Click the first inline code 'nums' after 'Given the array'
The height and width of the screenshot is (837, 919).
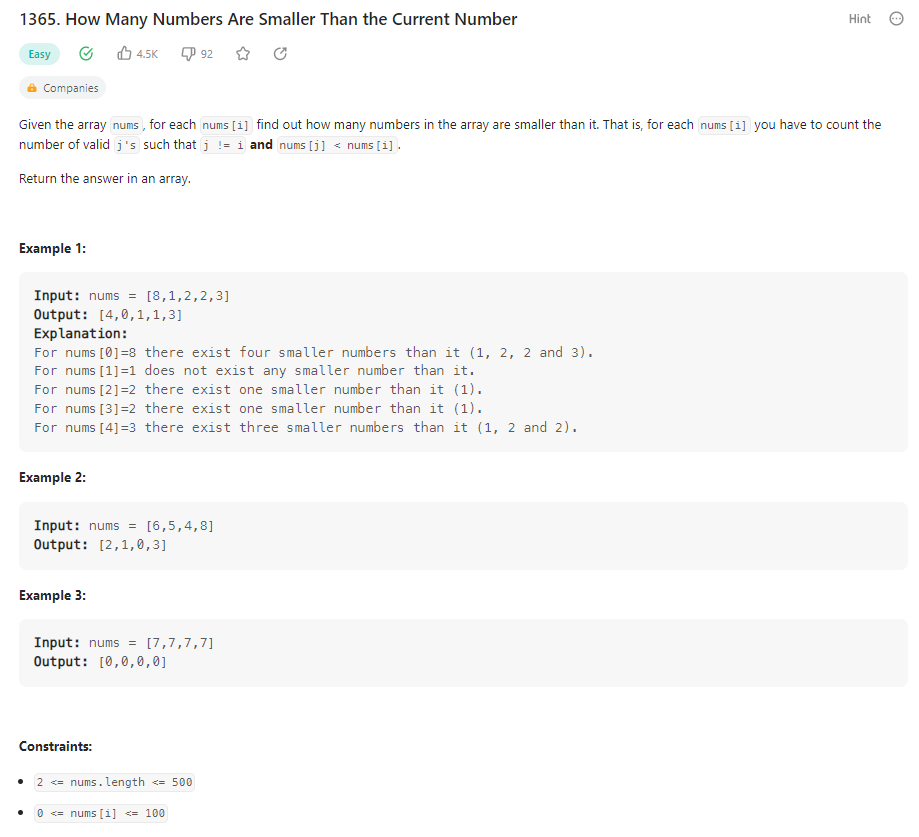pos(126,125)
